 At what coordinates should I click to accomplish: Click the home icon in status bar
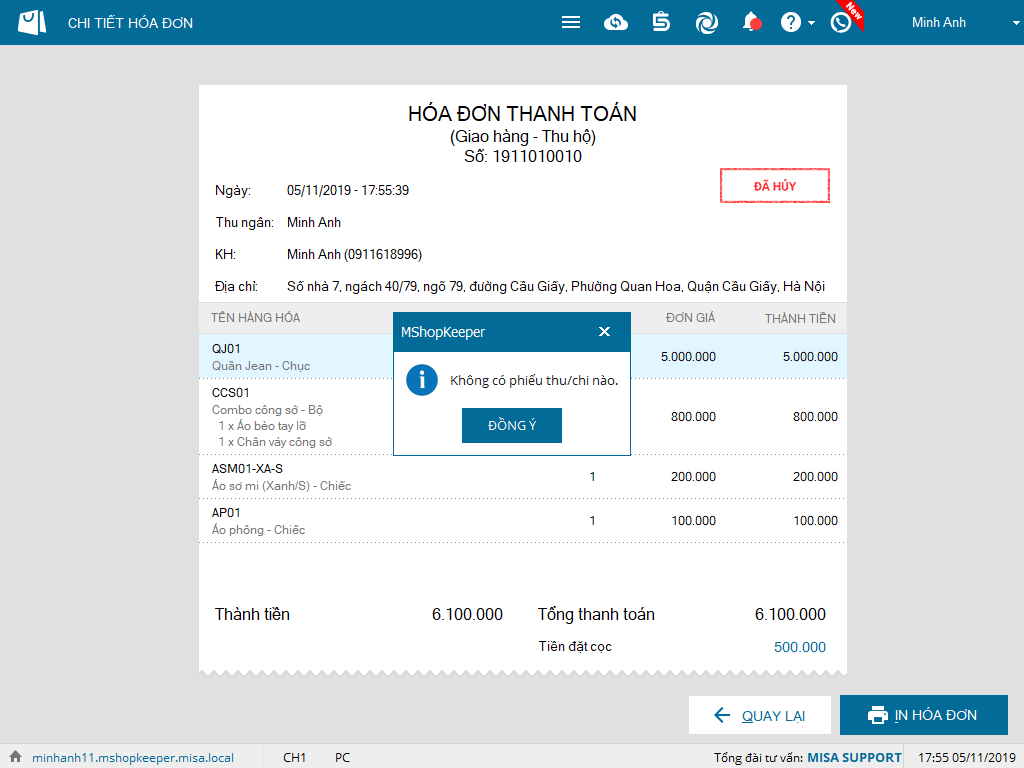click(x=16, y=757)
